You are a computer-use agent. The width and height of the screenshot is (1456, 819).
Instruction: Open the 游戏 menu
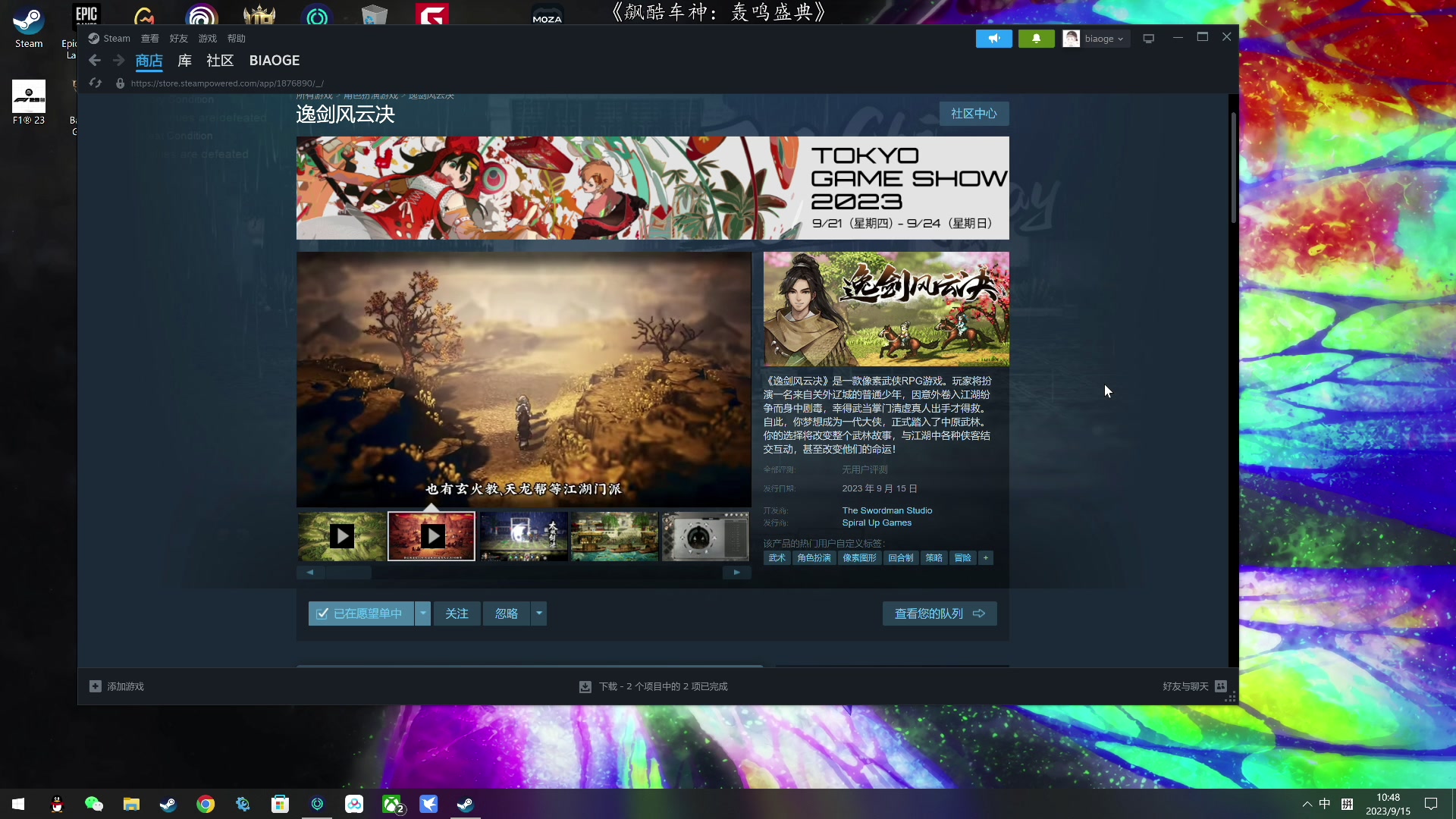208,39
